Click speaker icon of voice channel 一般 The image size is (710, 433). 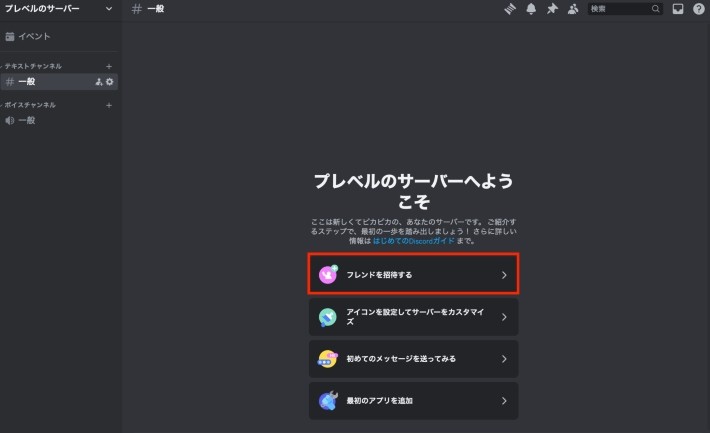pyautogui.click(x=10, y=120)
